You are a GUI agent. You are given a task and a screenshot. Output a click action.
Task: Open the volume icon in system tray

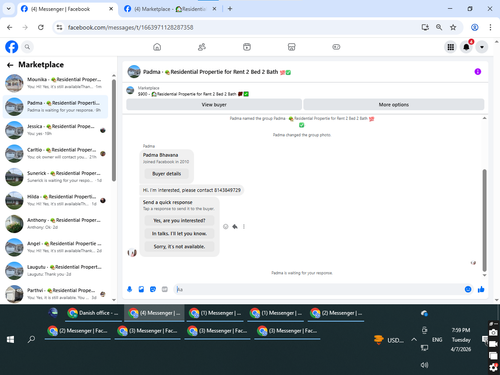tap(424, 365)
